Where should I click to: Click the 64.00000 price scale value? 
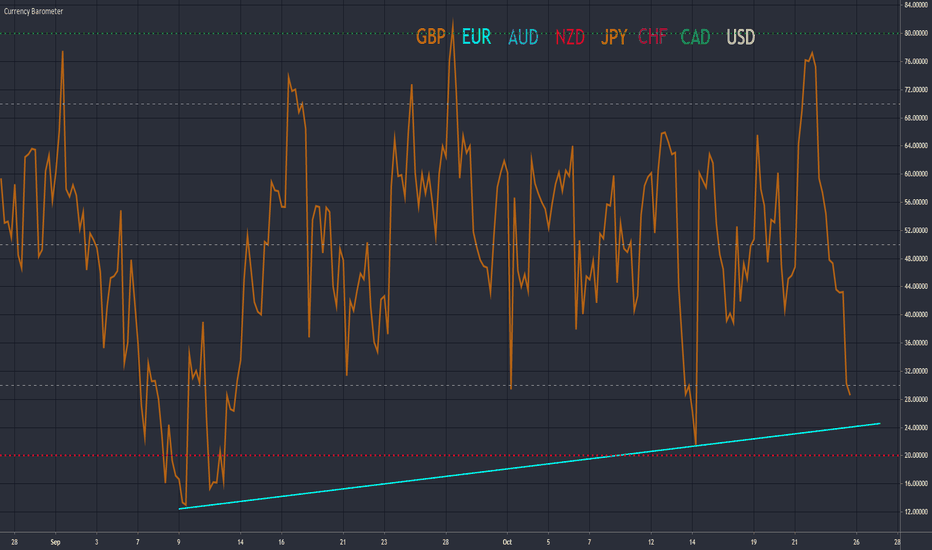[916, 146]
